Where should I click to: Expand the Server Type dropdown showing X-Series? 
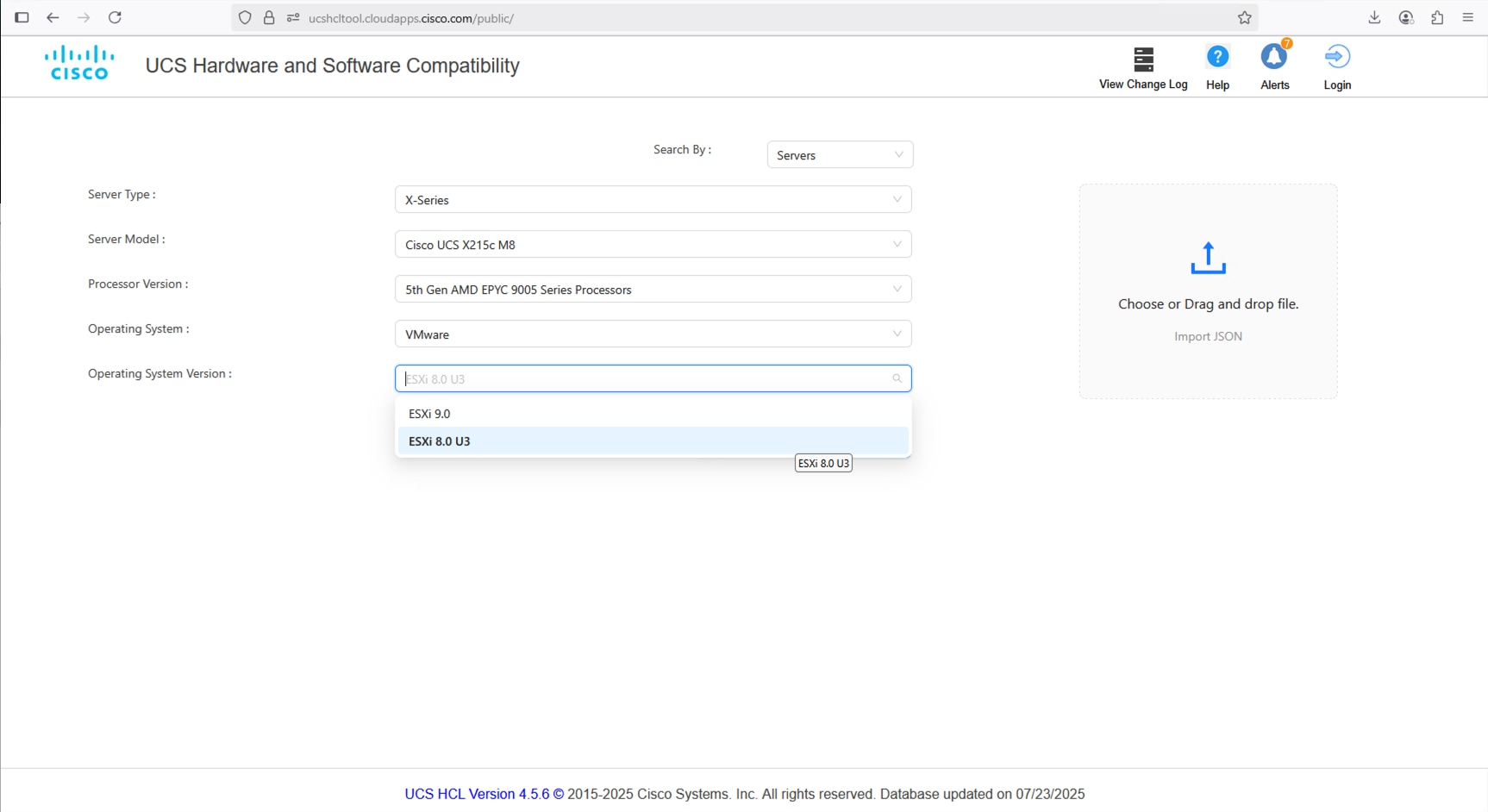(652, 199)
